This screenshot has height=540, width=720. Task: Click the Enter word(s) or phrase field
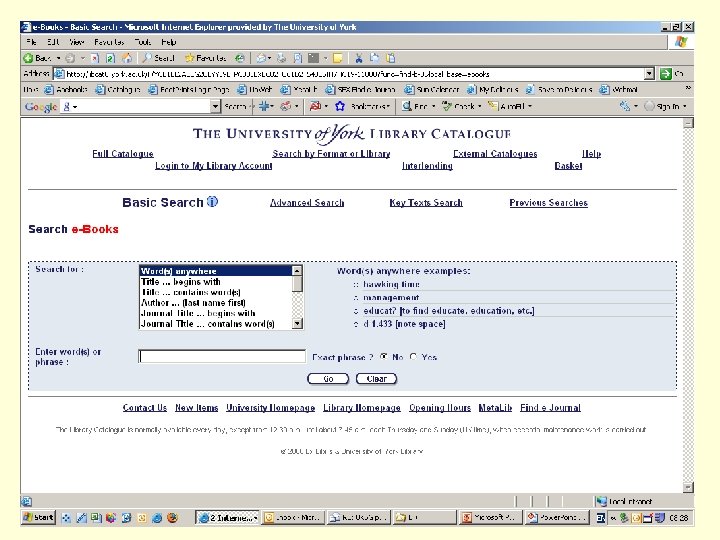222,356
